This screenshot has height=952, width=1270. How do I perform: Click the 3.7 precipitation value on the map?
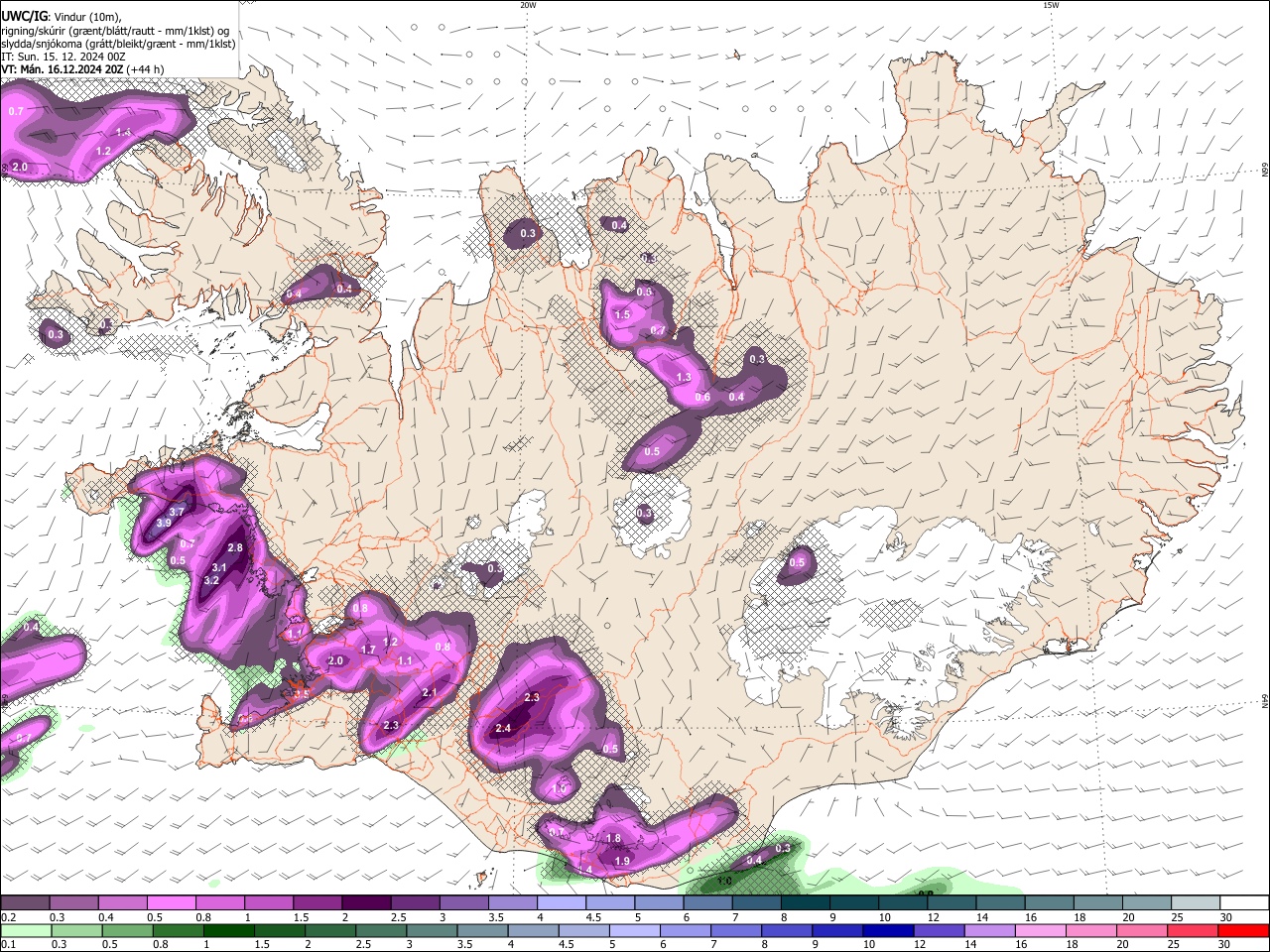[x=177, y=511]
